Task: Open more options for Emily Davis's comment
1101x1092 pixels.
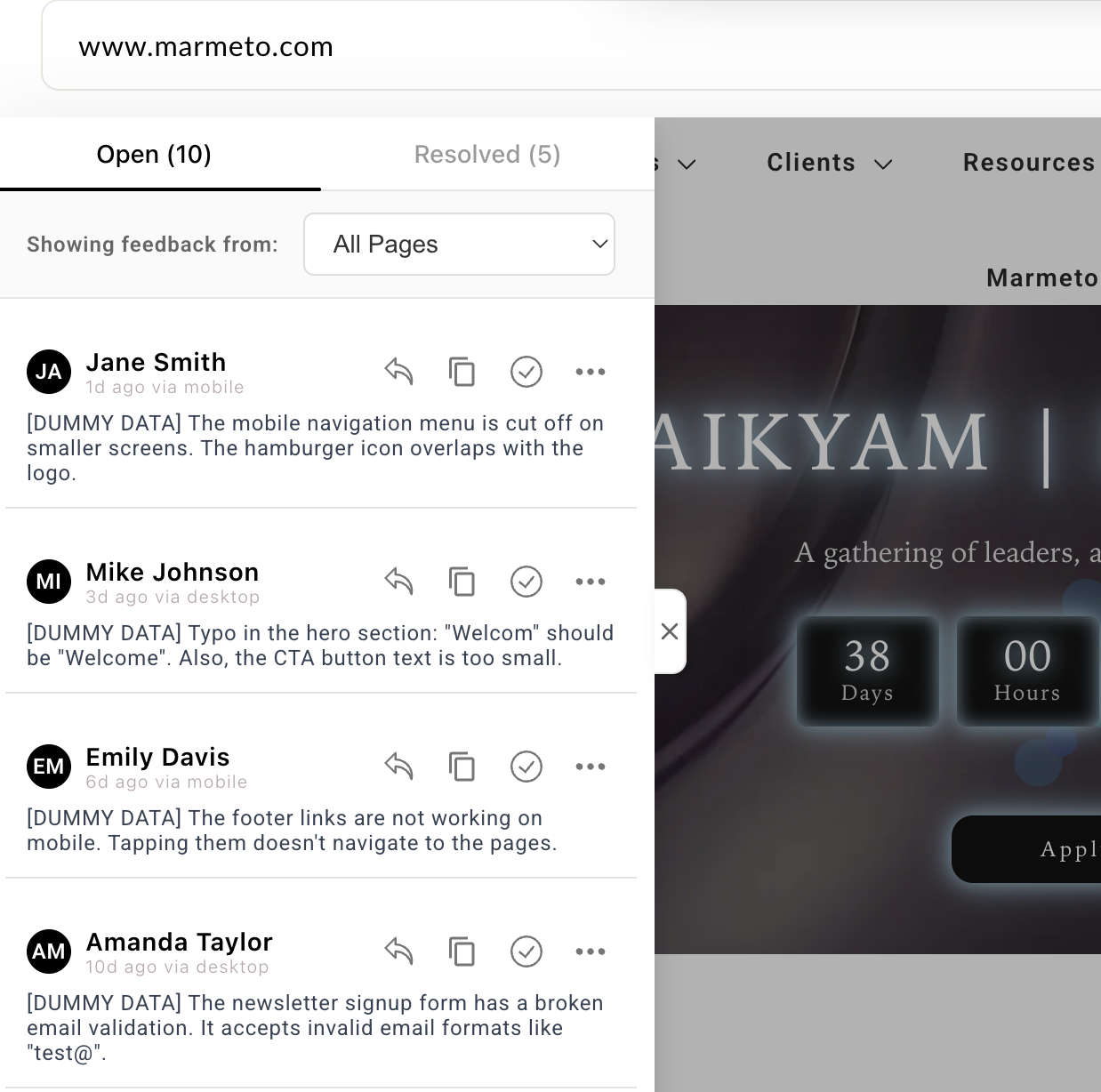Action: tap(590, 767)
